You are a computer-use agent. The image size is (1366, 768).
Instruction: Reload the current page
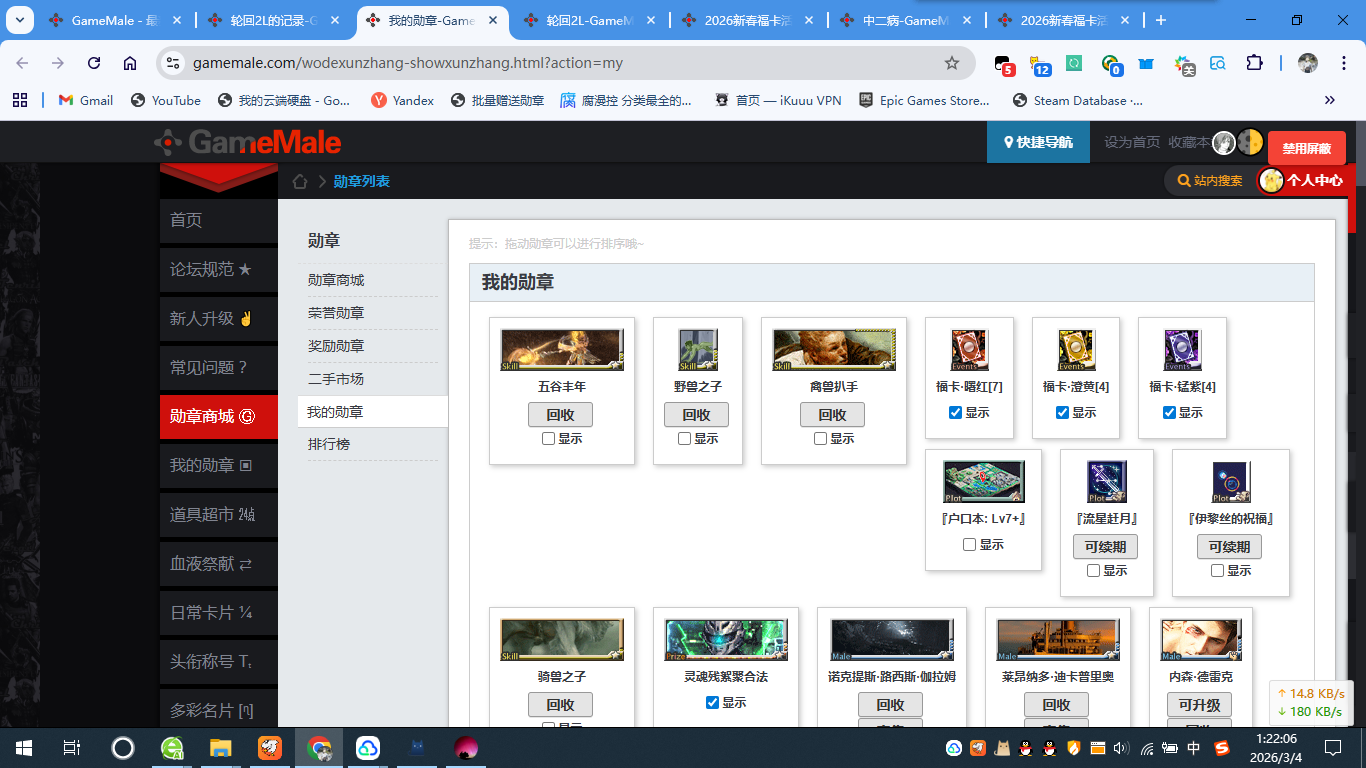(94, 63)
